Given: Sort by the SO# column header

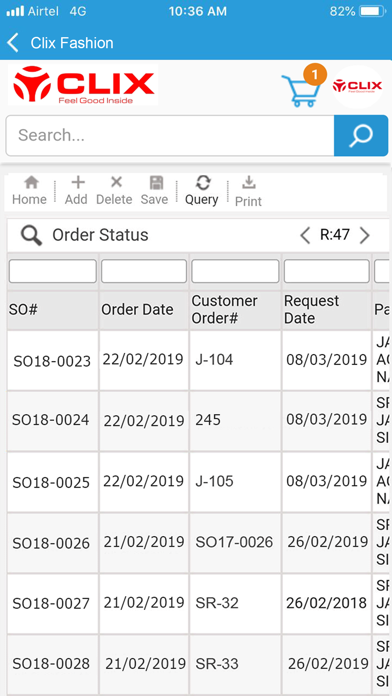Looking at the screenshot, I should tap(52, 310).
